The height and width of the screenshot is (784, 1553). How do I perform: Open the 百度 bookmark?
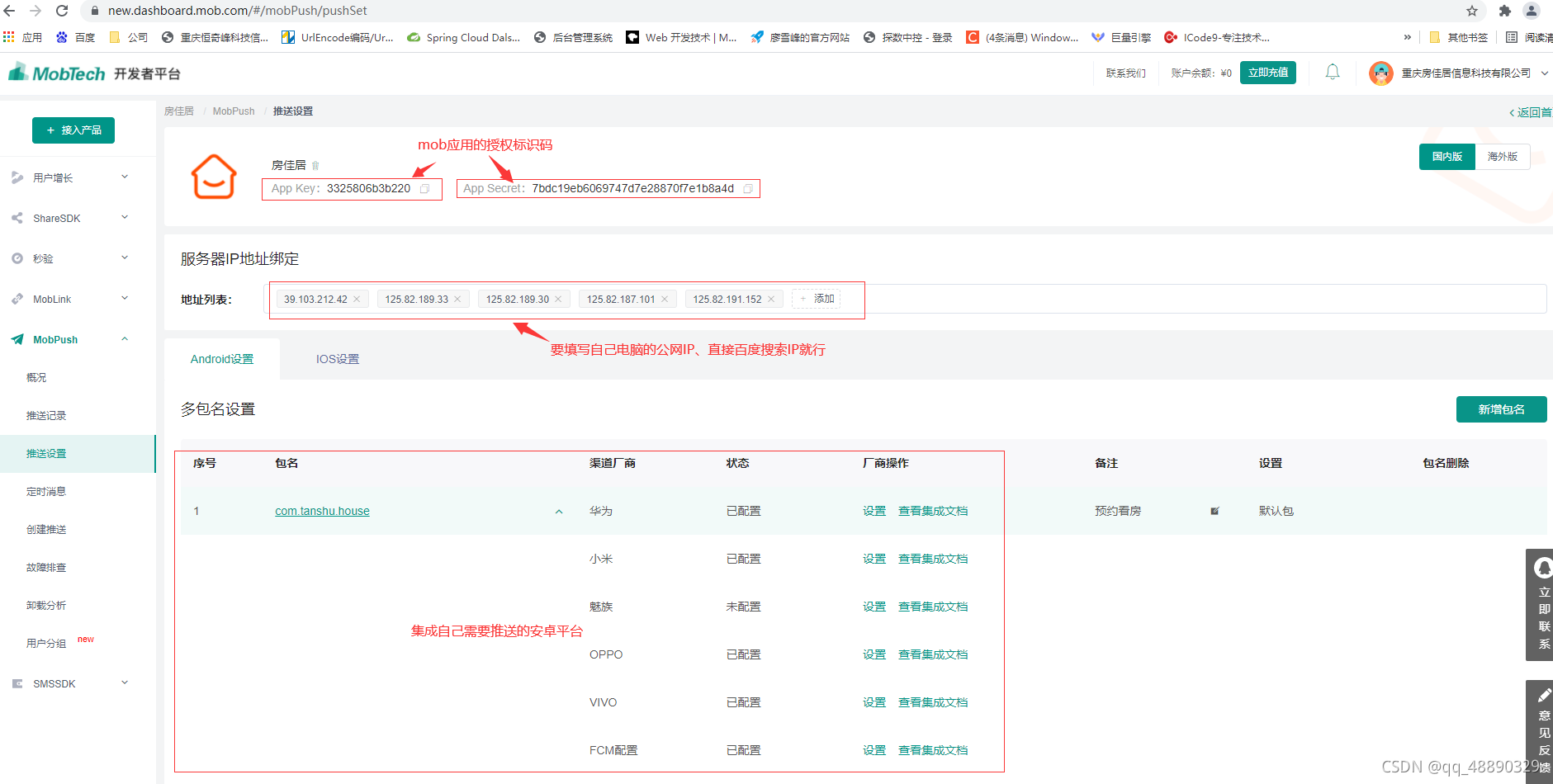(75, 38)
